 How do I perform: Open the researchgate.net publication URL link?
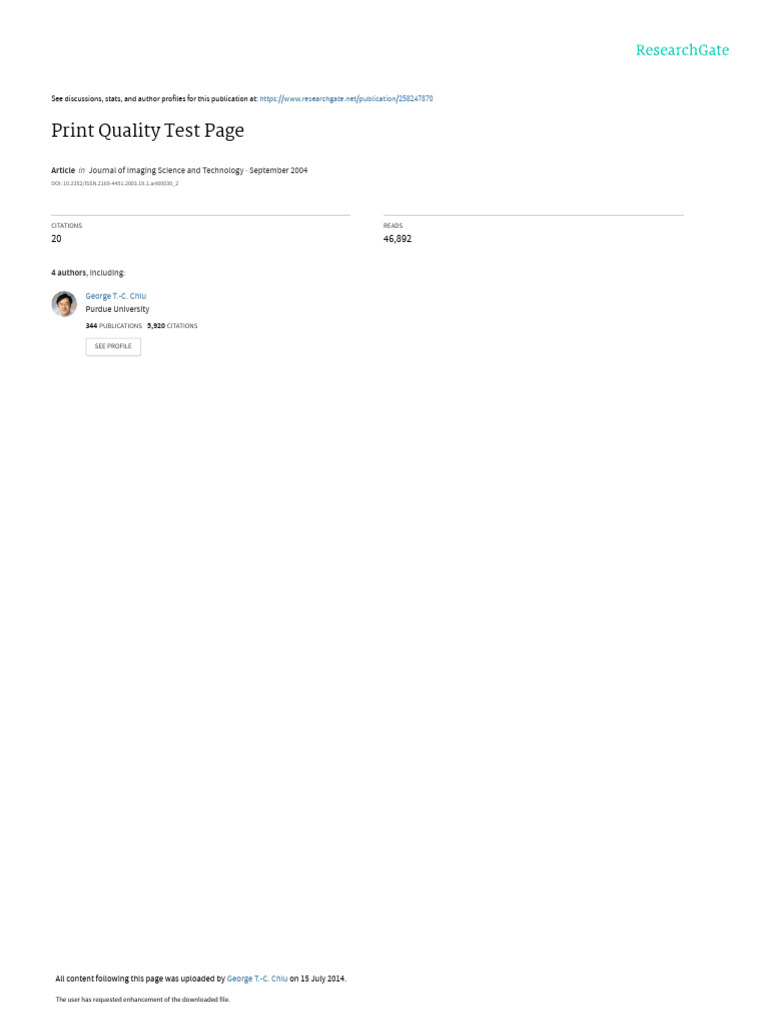pyautogui.click(x=346, y=99)
